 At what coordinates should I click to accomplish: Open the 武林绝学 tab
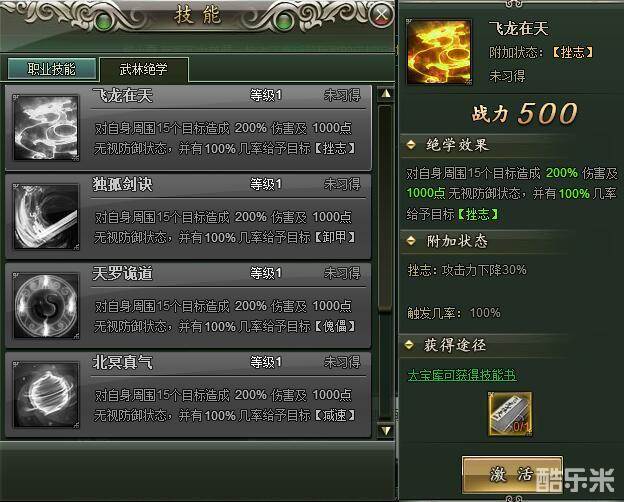(x=144, y=69)
